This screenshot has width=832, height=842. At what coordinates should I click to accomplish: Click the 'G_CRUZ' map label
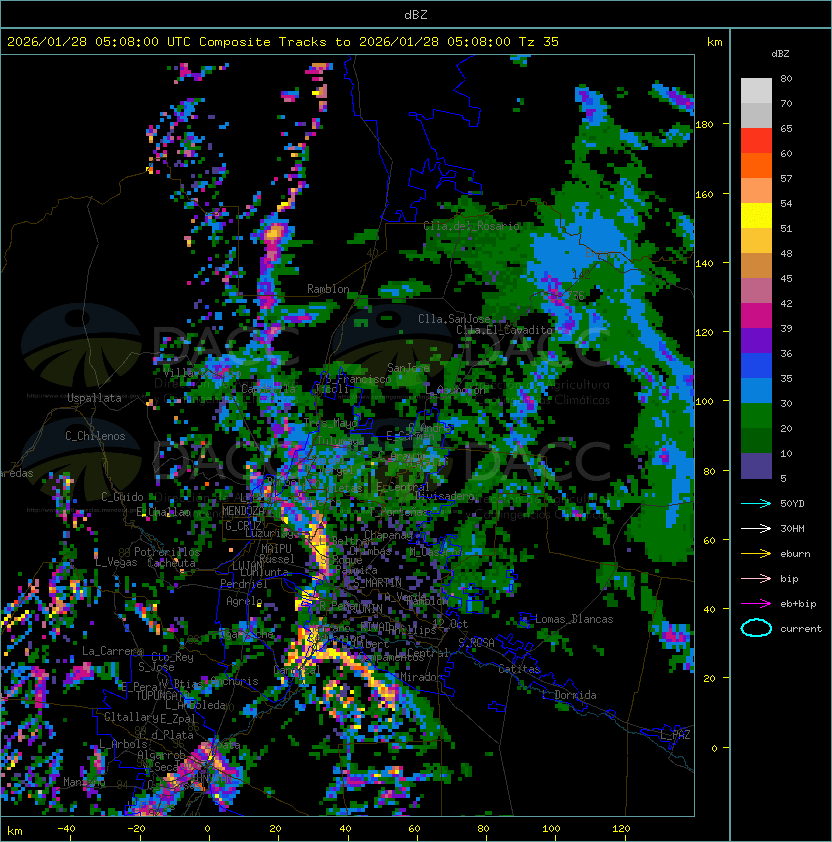[x=243, y=526]
